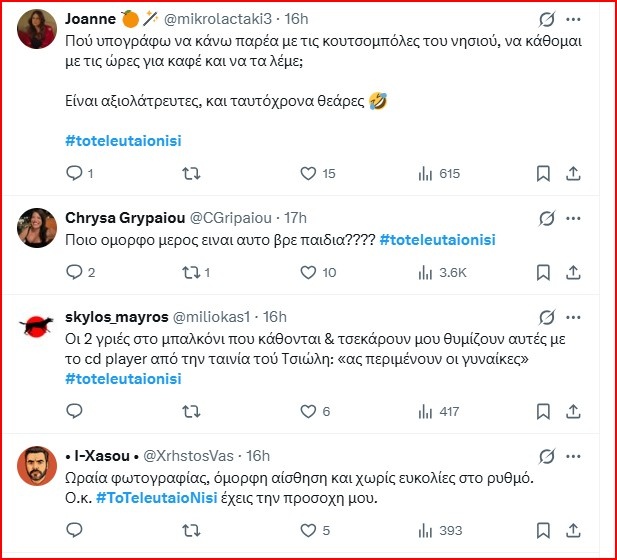
Task: Share Joanne's tweet
Action: pyautogui.click(x=573, y=174)
